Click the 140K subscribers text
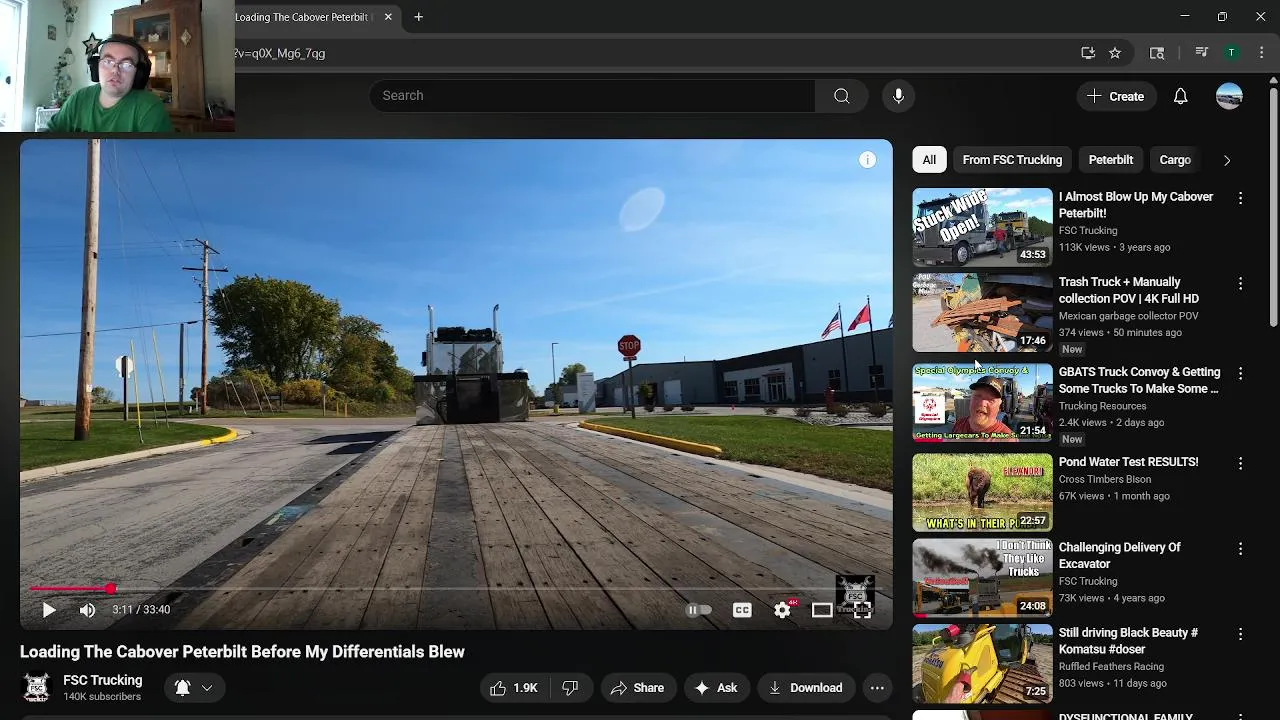The width and height of the screenshot is (1280, 720). (102, 697)
